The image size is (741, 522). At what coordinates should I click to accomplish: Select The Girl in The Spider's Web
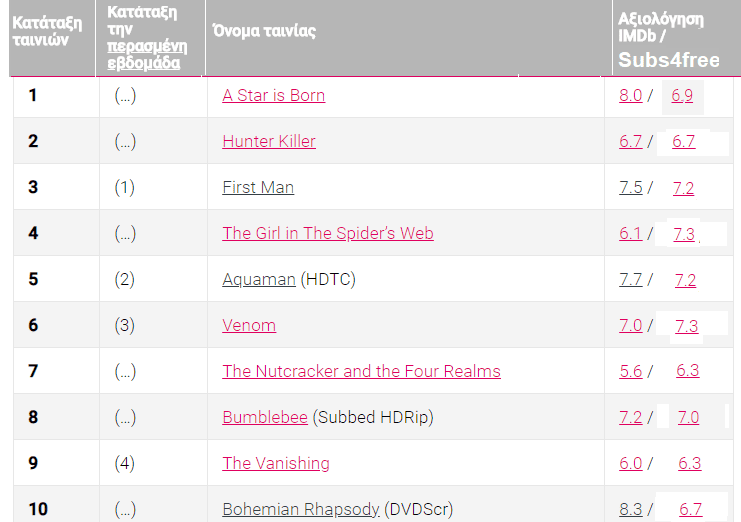tap(328, 234)
